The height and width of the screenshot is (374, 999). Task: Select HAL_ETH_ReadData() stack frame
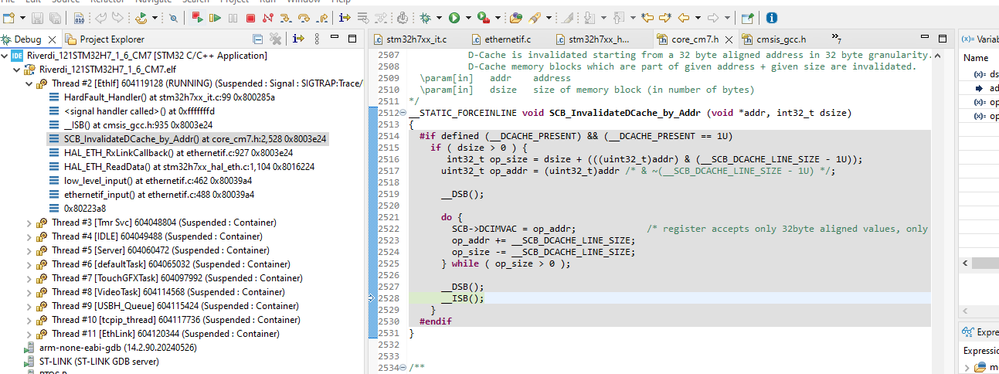point(182,167)
